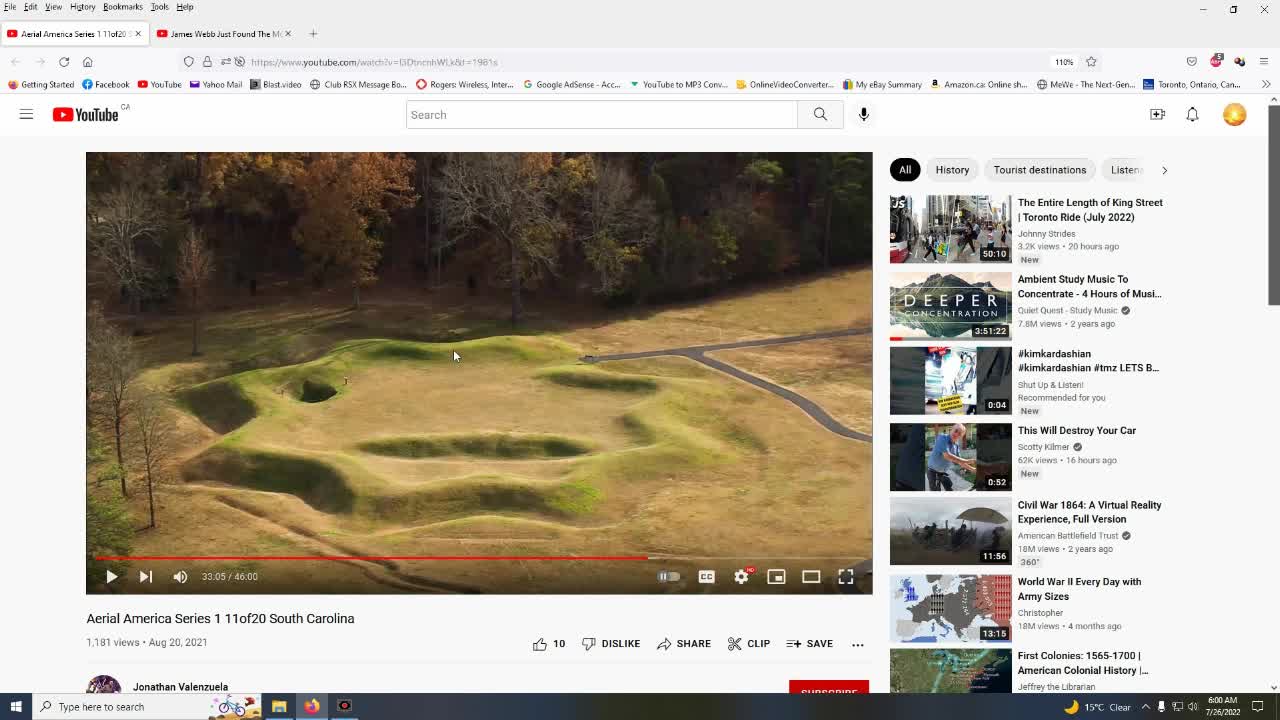Screen dimensions: 1280x720
Task: Subscribe to Jonathan Valenzuela channel
Action: click(x=828, y=688)
